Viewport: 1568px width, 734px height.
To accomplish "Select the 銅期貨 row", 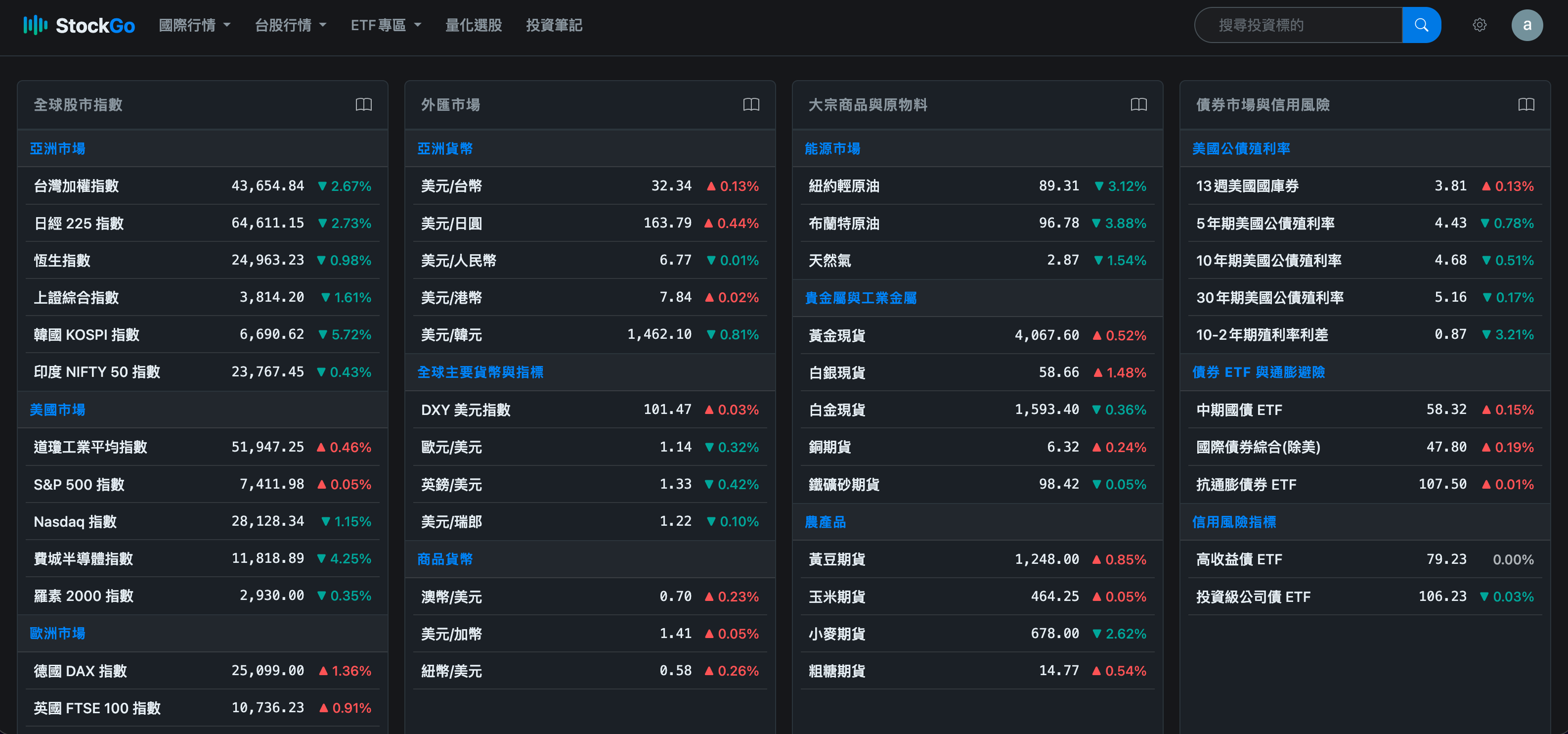I will click(x=978, y=447).
